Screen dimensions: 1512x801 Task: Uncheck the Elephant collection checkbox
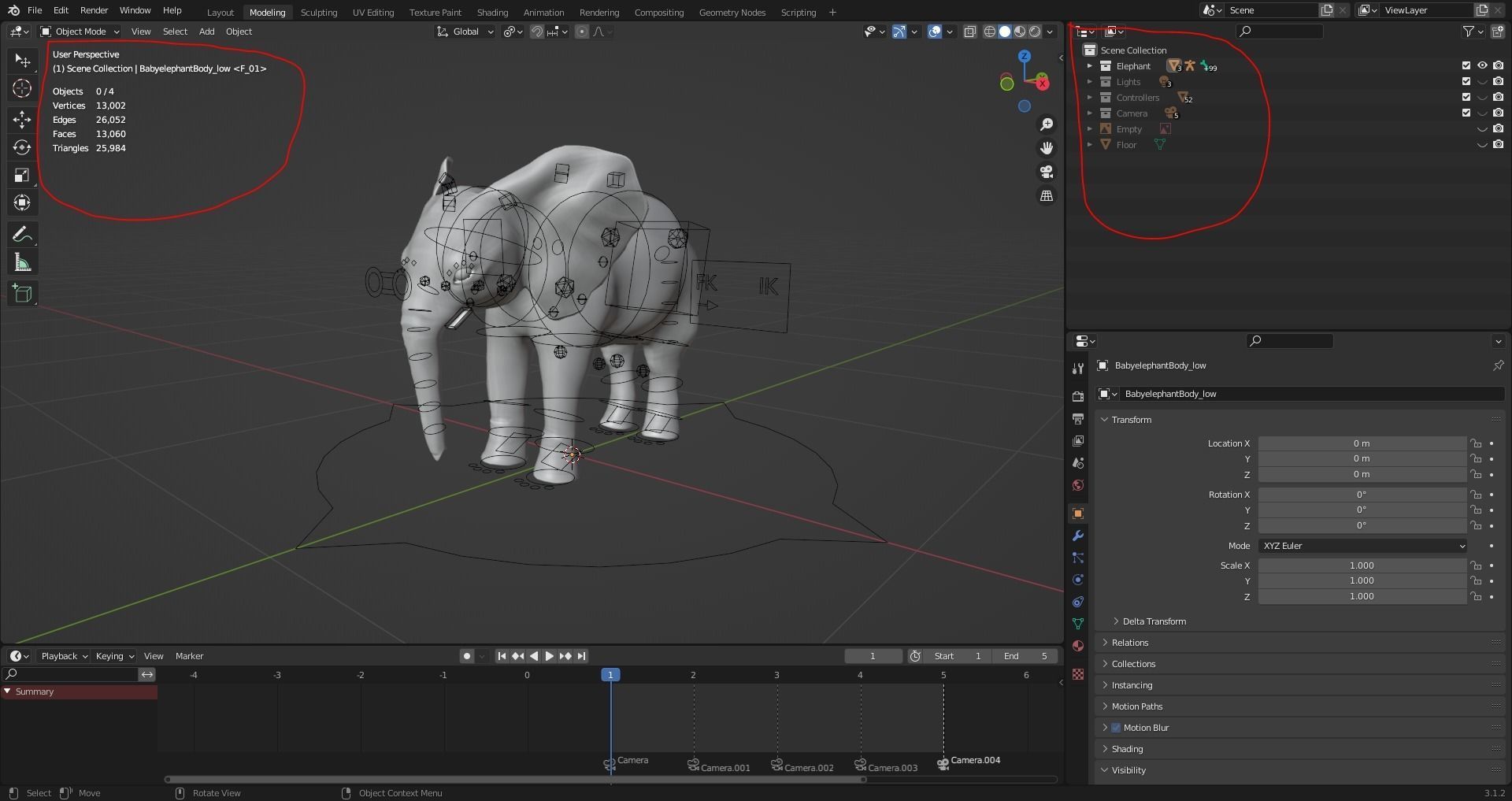click(x=1466, y=66)
